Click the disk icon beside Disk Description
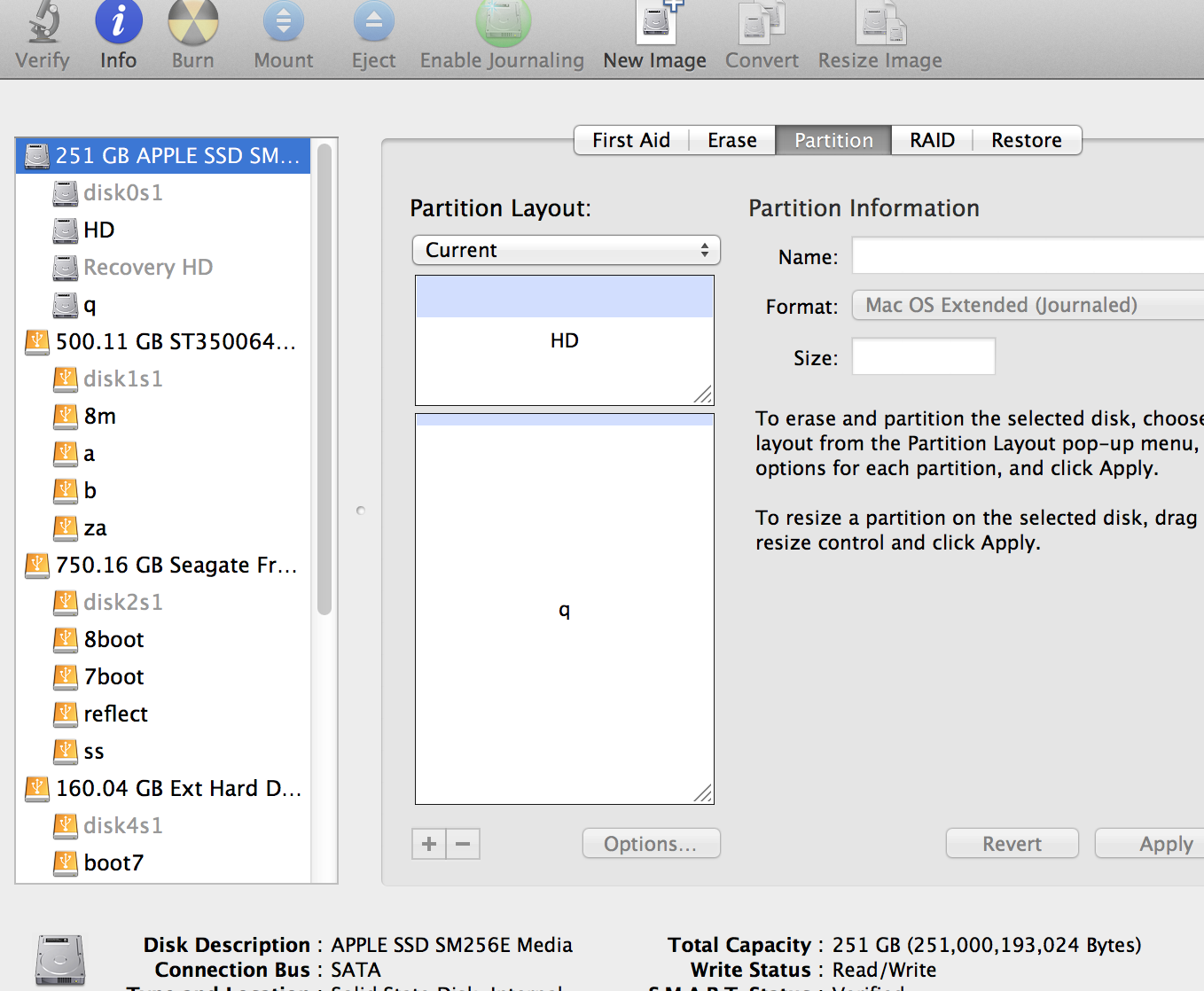Viewport: 1204px width, 991px height. coord(60,961)
